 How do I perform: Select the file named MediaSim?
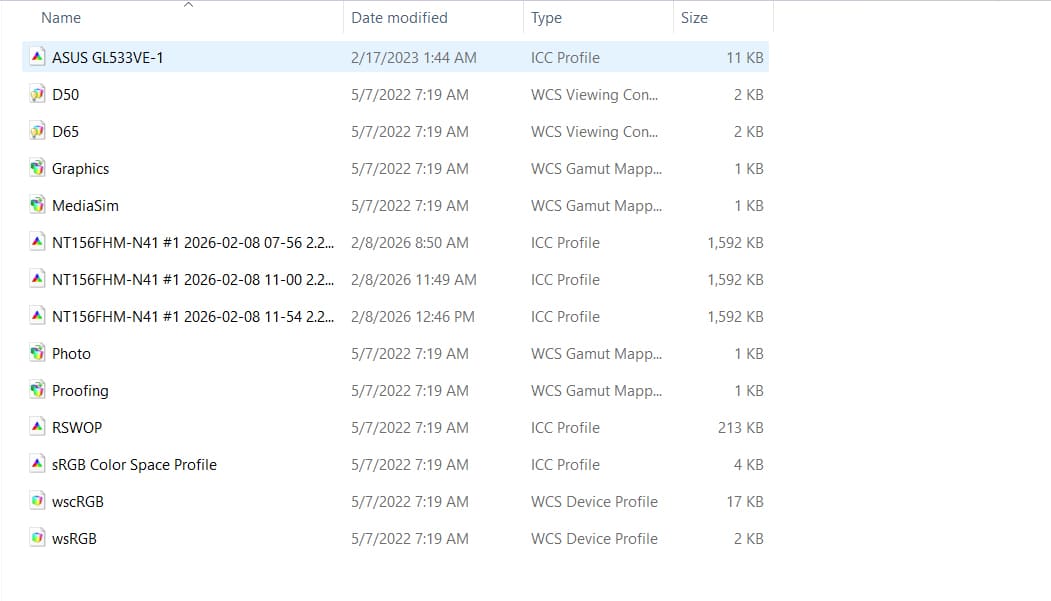coord(85,206)
